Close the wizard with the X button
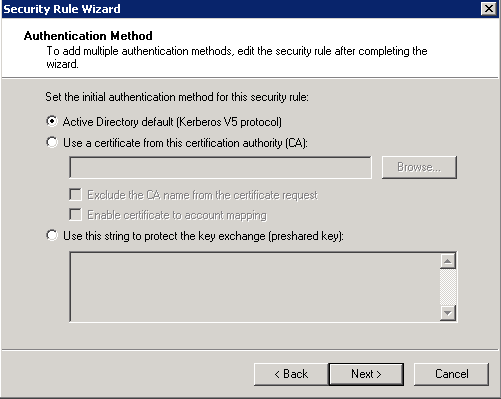 tap(488, 9)
